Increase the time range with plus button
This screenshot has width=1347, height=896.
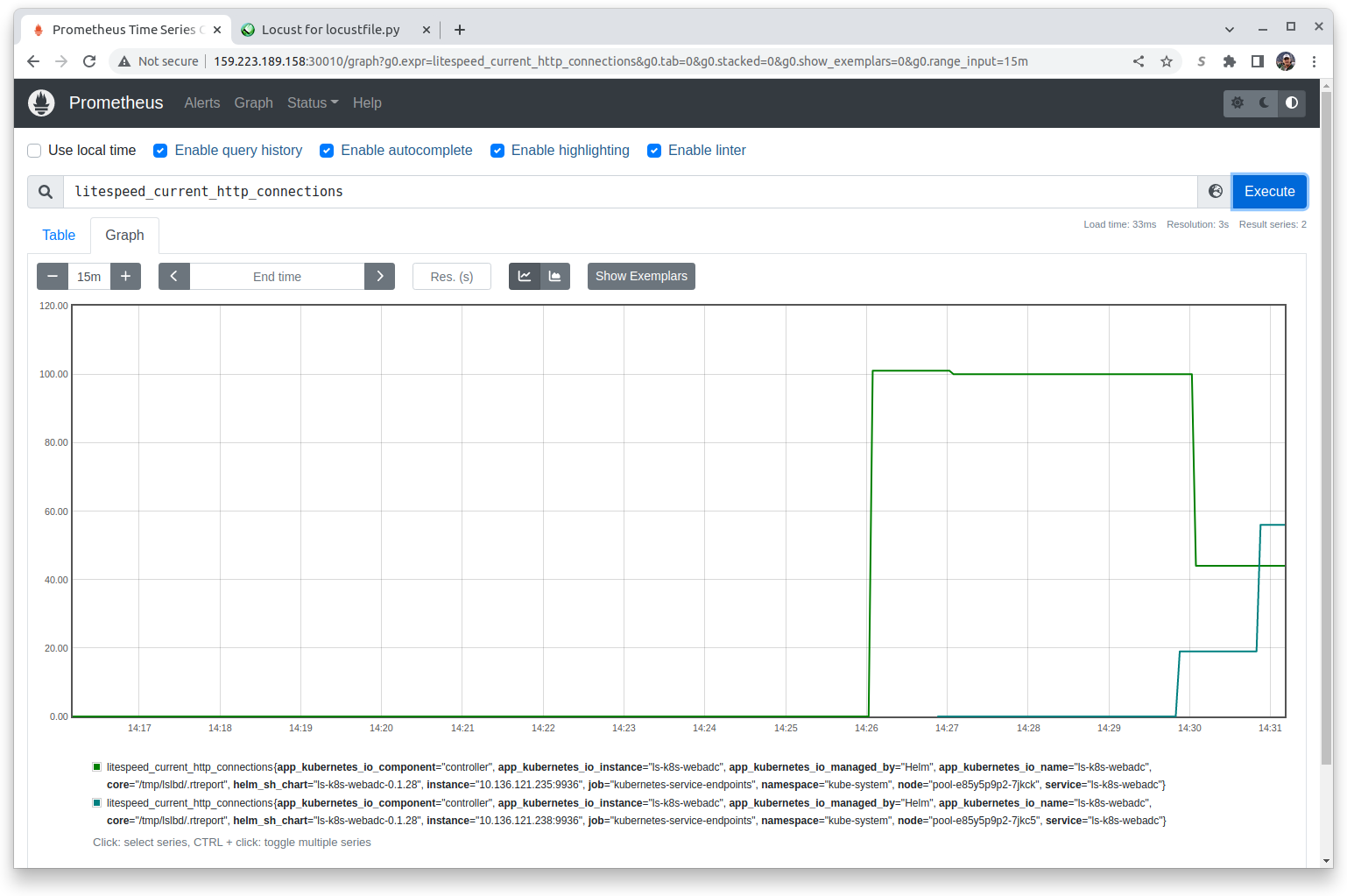click(x=125, y=277)
